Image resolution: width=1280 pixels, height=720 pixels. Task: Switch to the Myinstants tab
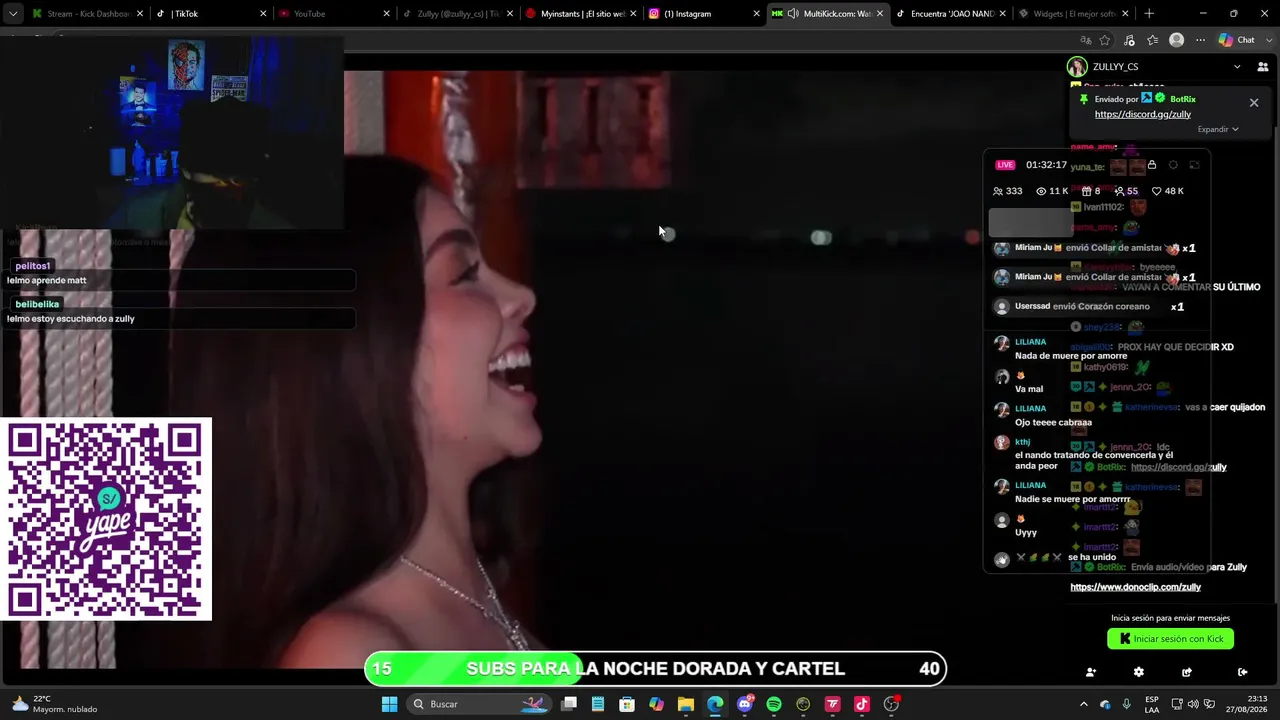[x=581, y=14]
